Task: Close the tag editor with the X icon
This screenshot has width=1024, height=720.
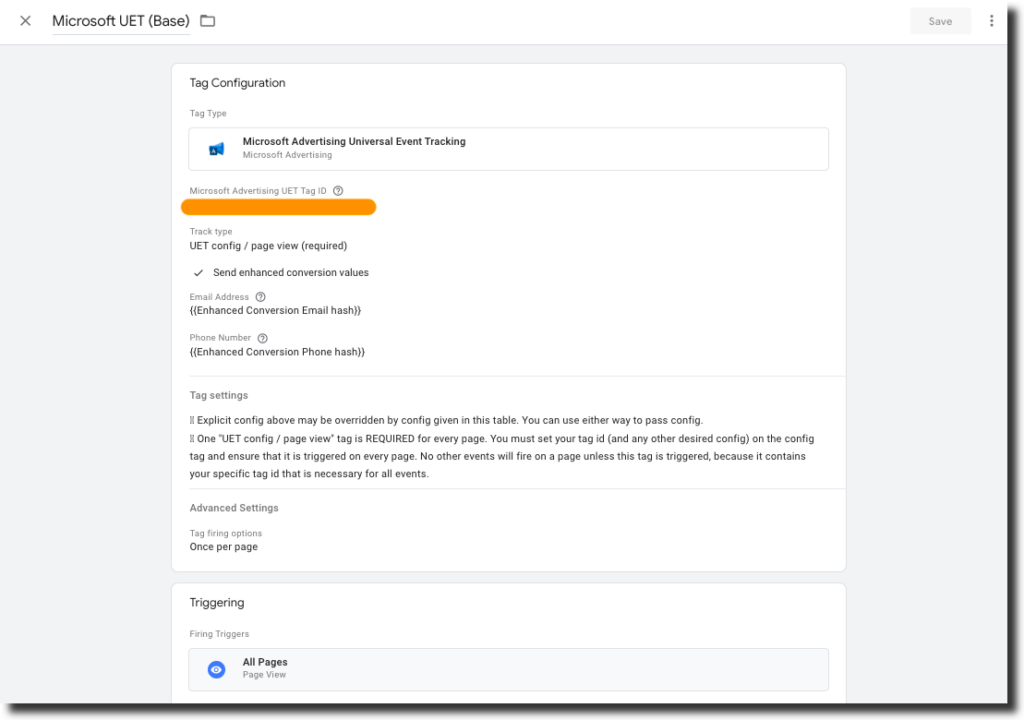Action: [x=25, y=21]
